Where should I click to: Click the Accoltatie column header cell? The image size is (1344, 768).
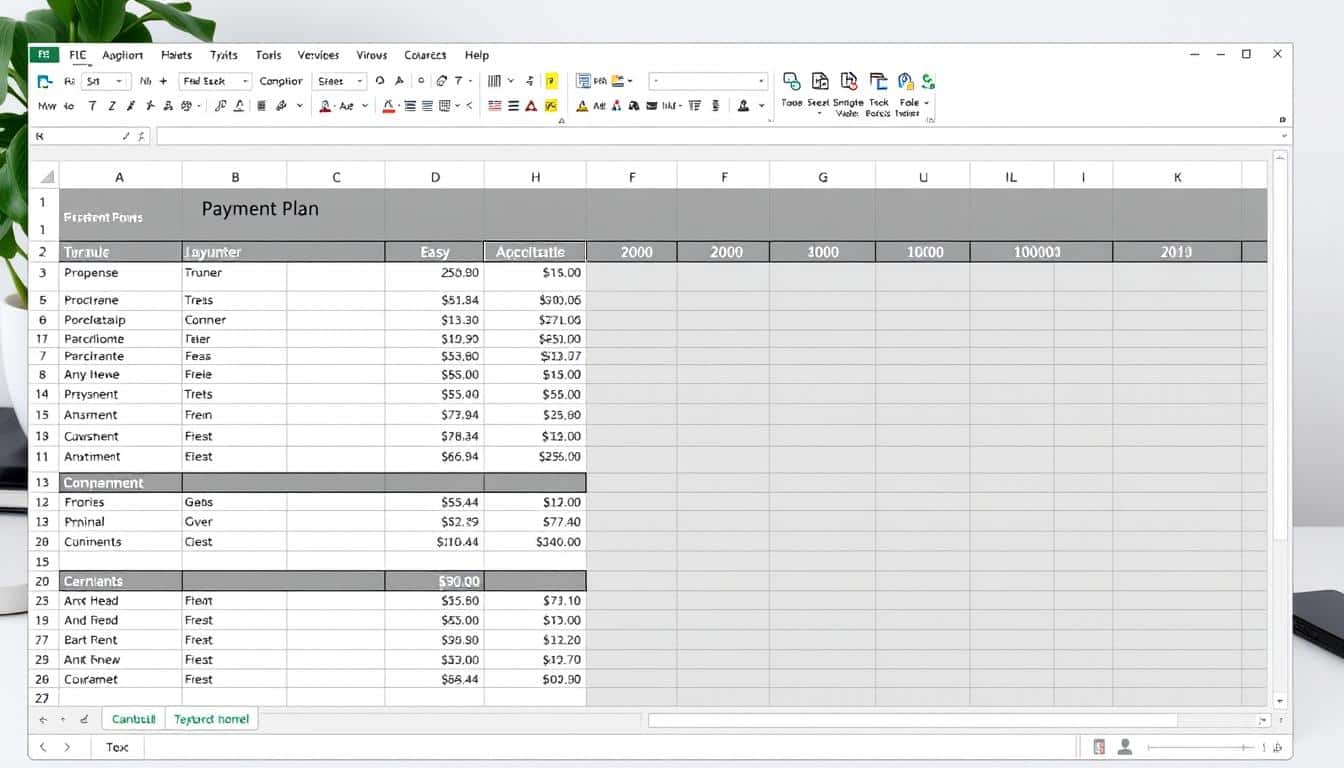535,252
